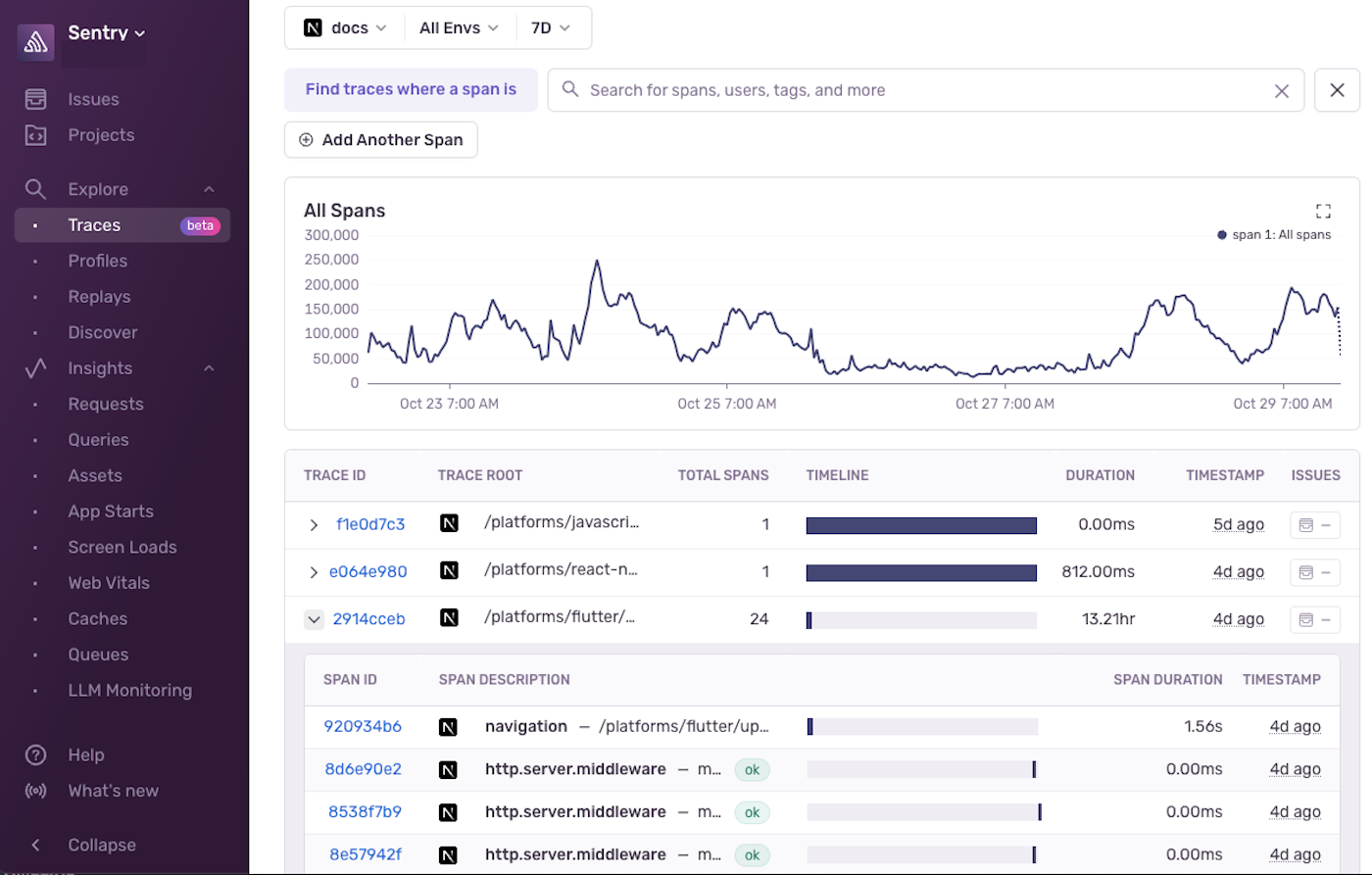Expand All Spans chart to fullscreen

(x=1323, y=211)
